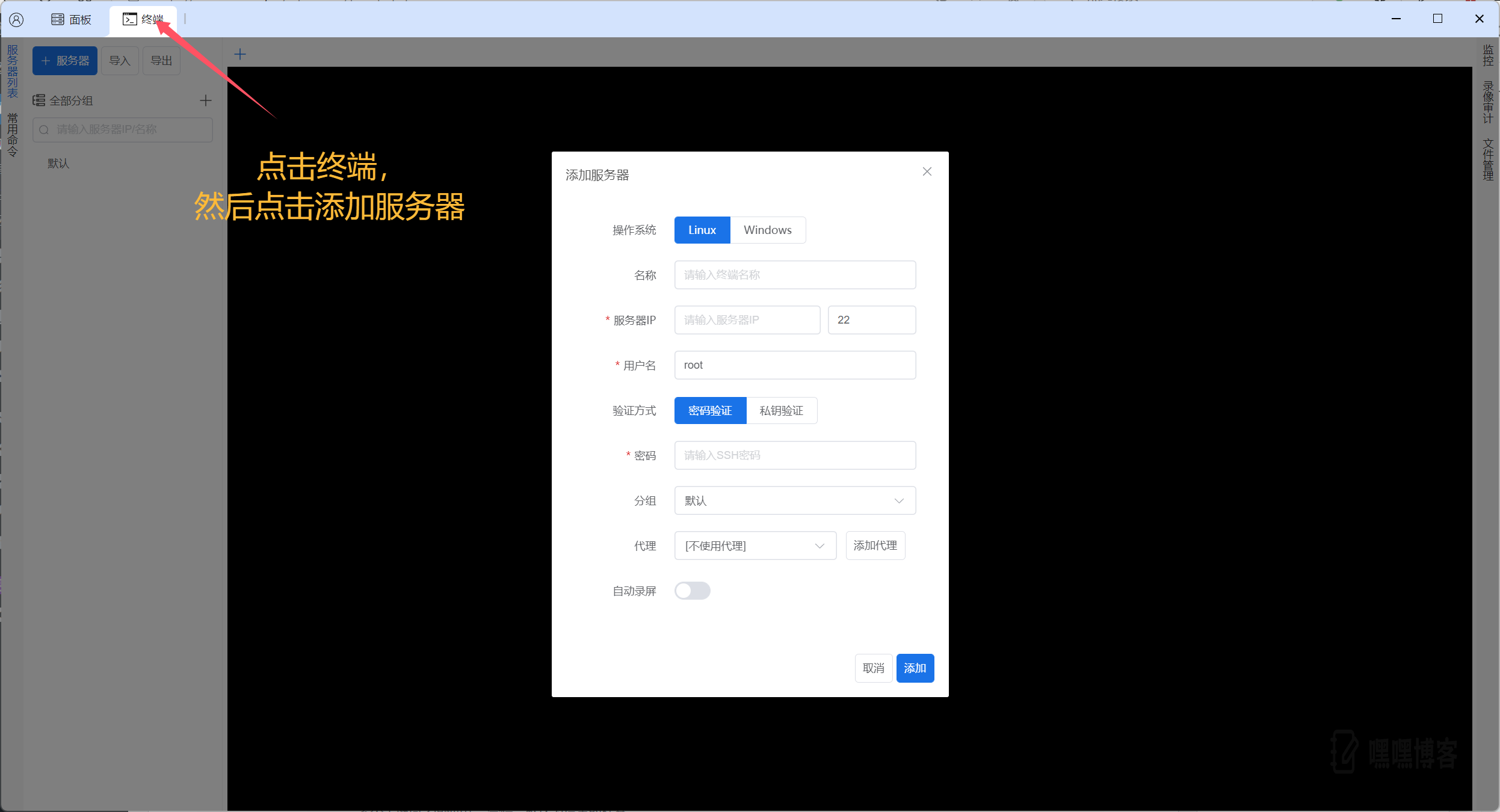
Task: 点击全部分组旁边的加号新建分组
Action: [205, 100]
